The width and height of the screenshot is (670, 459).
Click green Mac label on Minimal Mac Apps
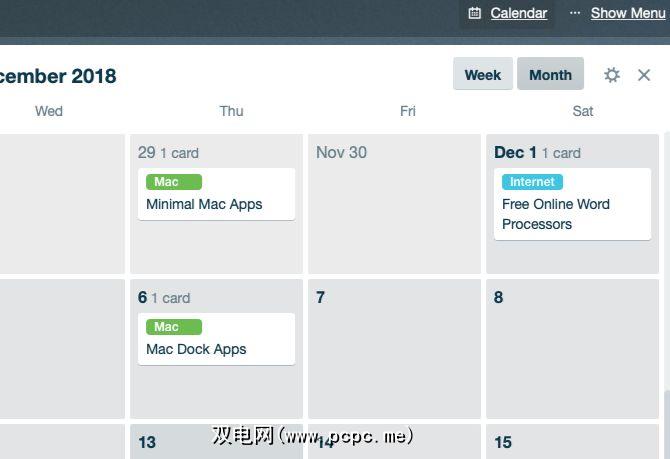point(174,182)
